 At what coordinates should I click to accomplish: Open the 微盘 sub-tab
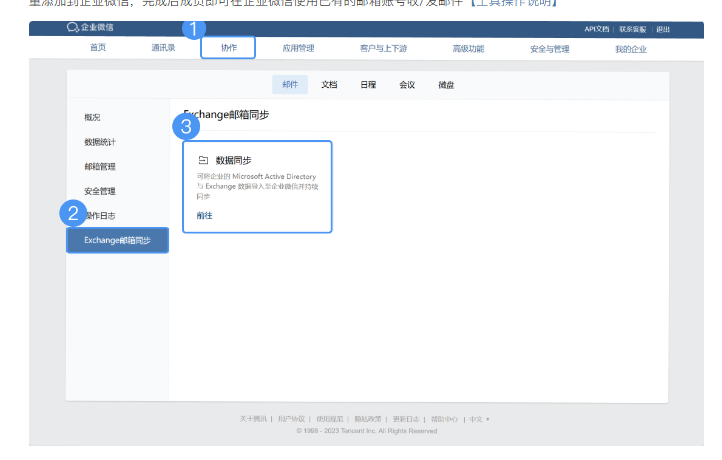(x=446, y=85)
